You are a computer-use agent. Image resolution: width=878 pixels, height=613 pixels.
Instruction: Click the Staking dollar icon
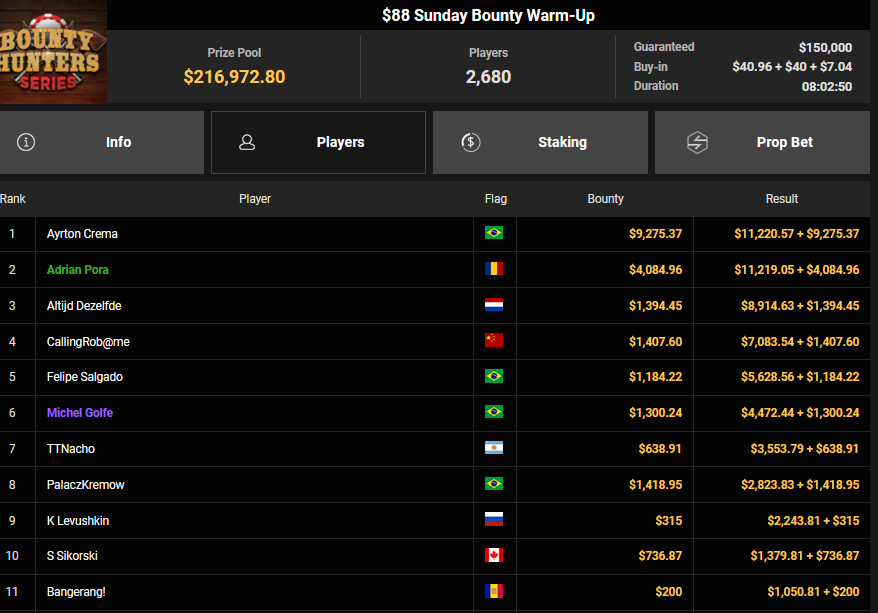[471, 142]
